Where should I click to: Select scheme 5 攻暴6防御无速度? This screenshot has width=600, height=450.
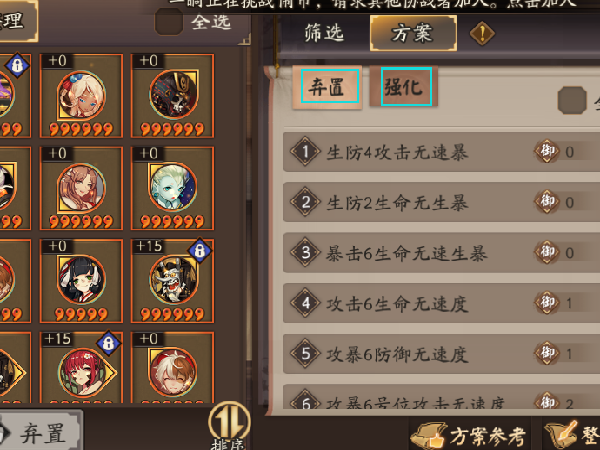442,354
